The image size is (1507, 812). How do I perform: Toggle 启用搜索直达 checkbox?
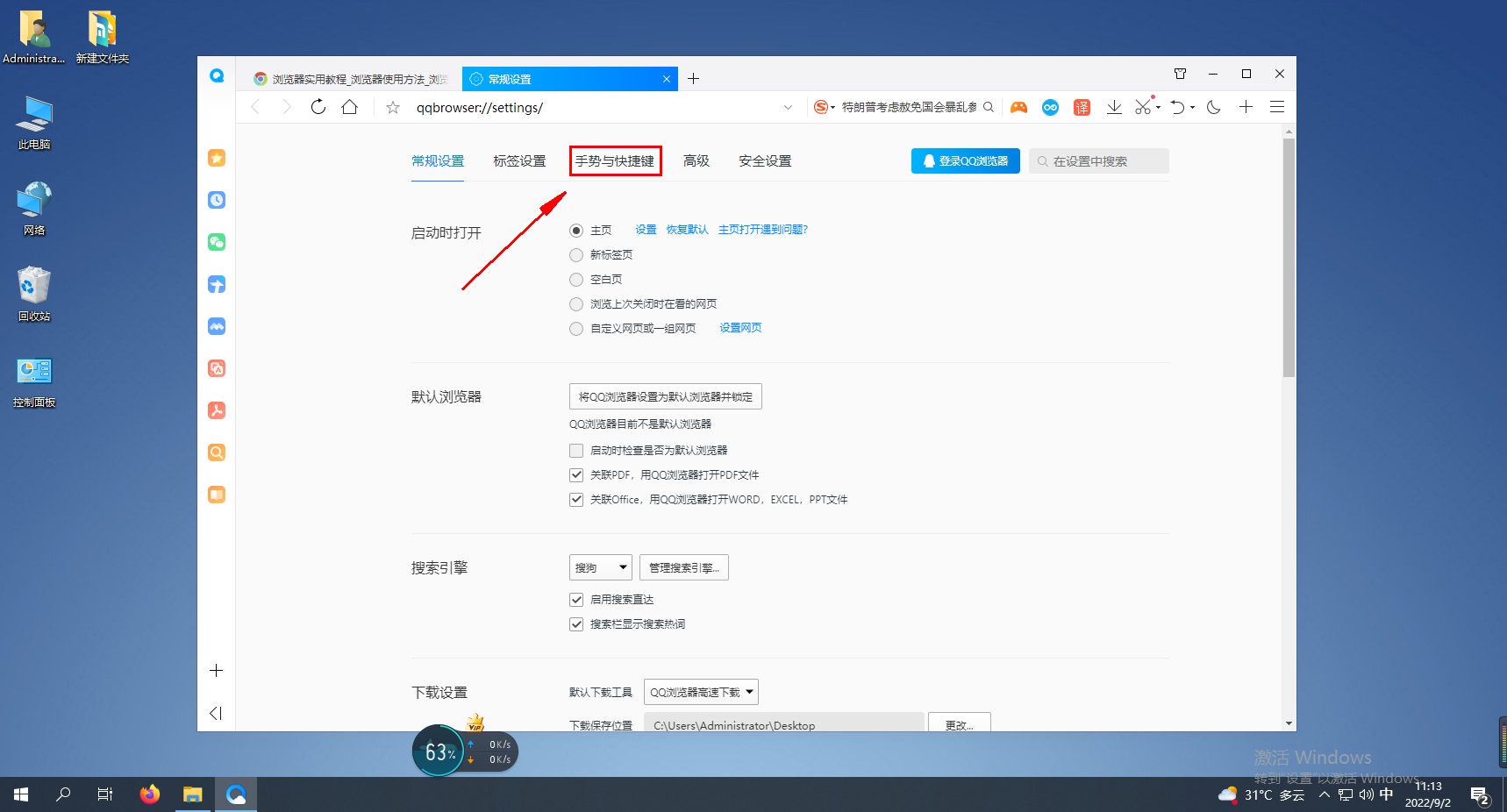[576, 600]
